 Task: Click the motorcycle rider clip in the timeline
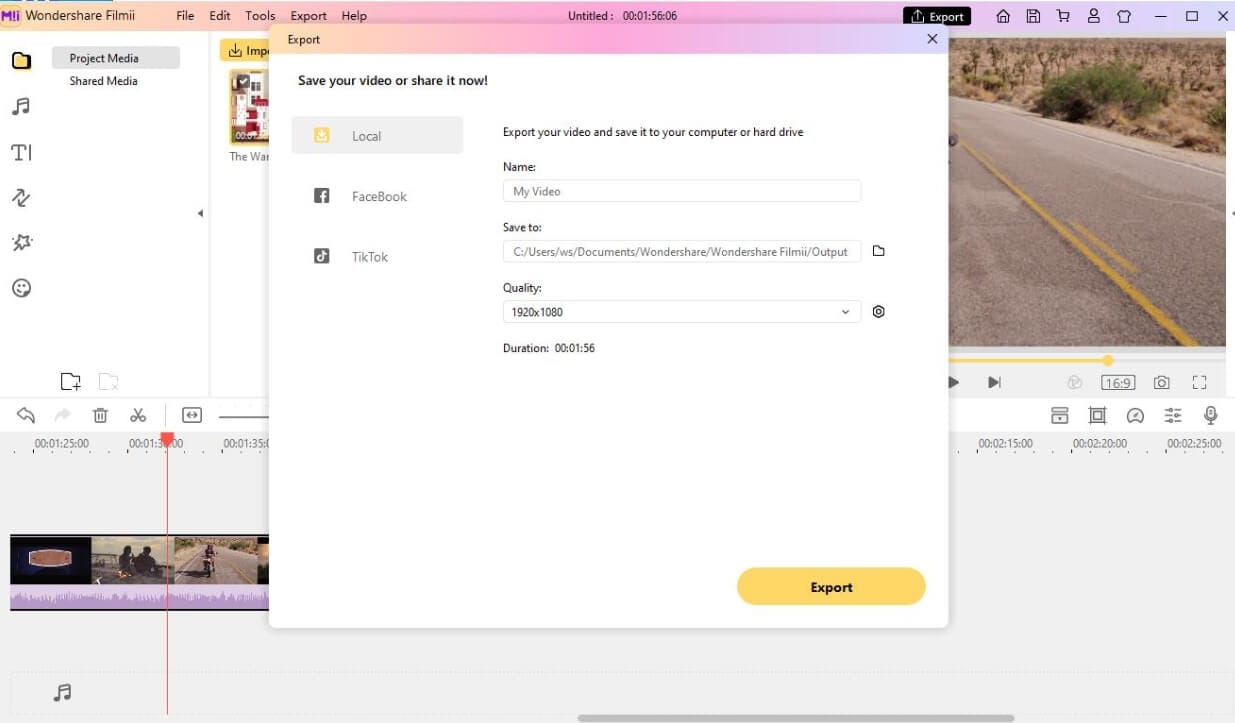click(214, 560)
